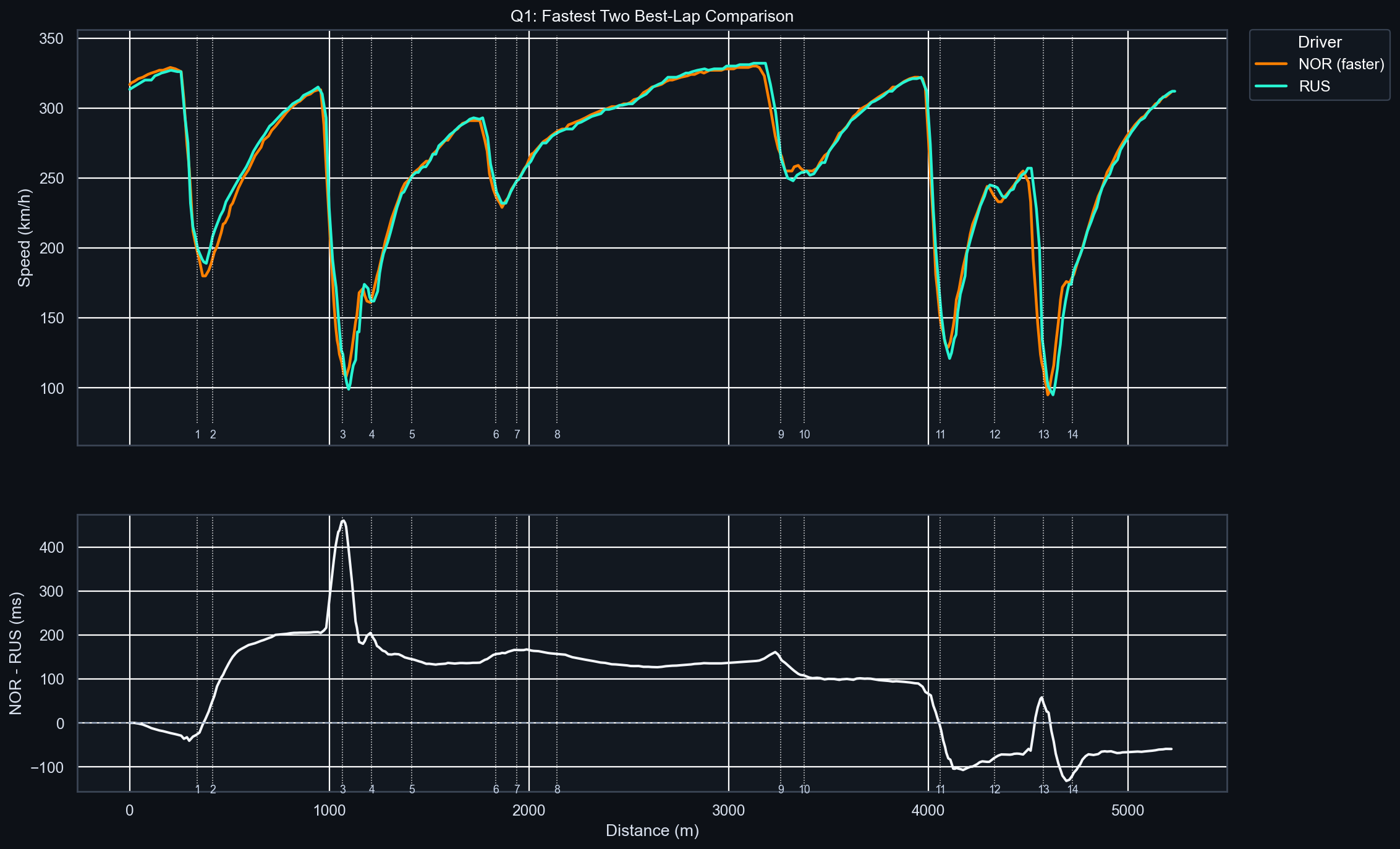Viewport: 1400px width, 849px height.
Task: Click the peak of the delta curve
Action: [x=343, y=521]
